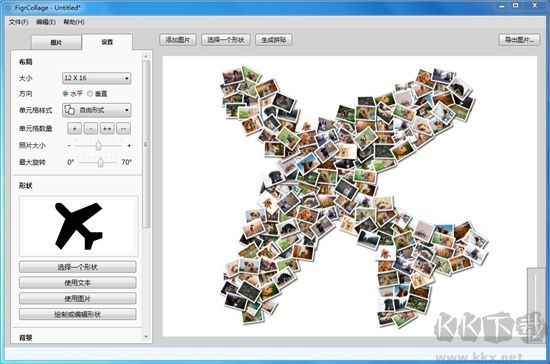
Task: Select the 水平 orientation radio button
Action: pos(65,94)
